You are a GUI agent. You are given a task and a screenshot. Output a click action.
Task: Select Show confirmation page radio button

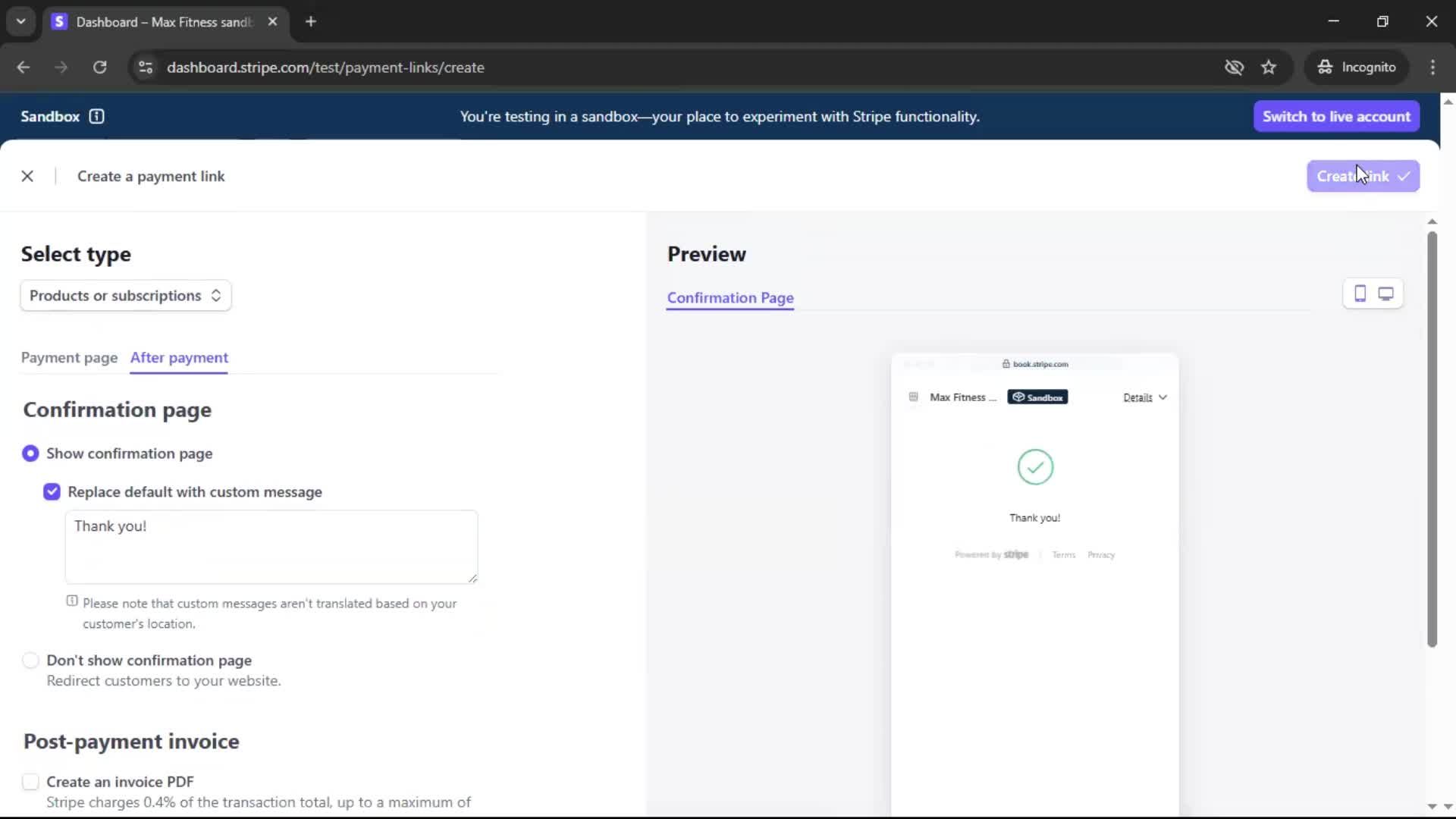(30, 453)
